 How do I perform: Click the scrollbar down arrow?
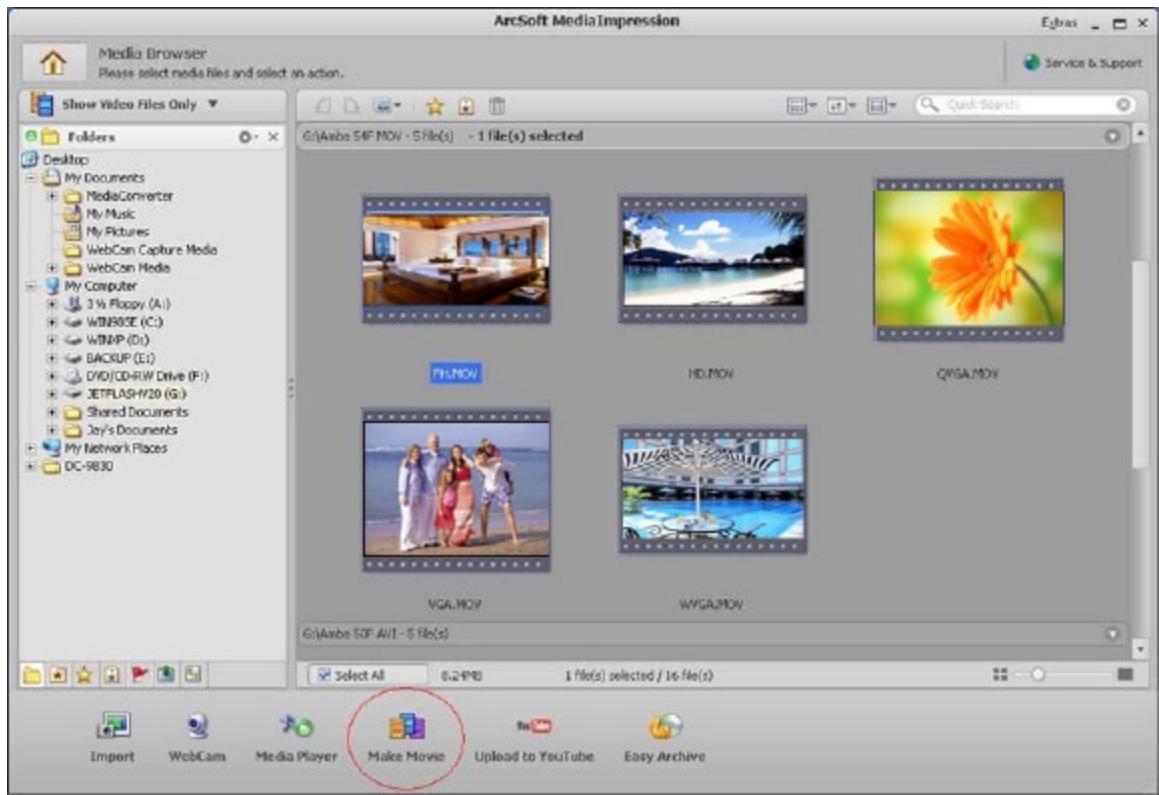(1141, 649)
